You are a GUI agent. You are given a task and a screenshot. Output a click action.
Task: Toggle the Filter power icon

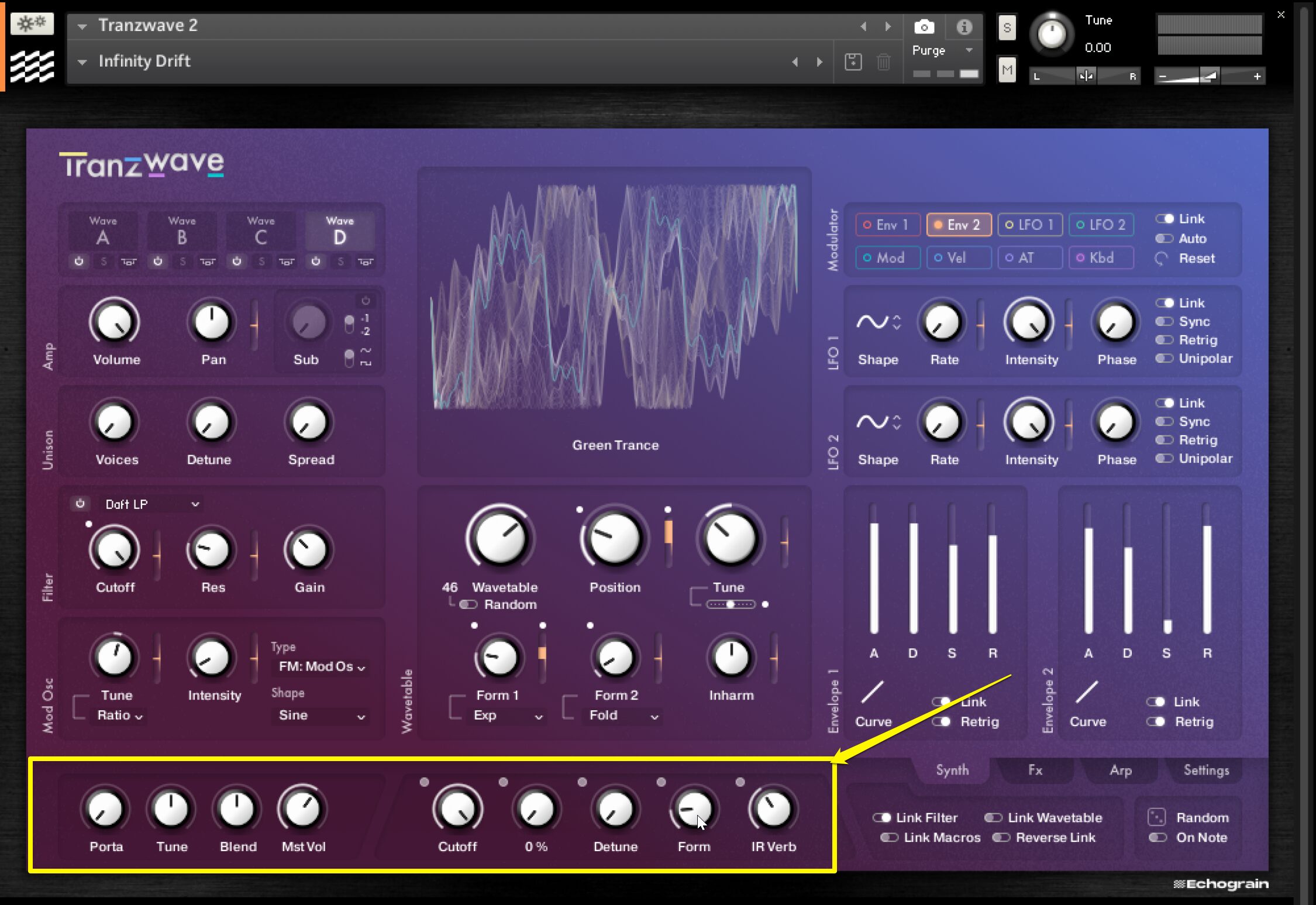[x=81, y=503]
